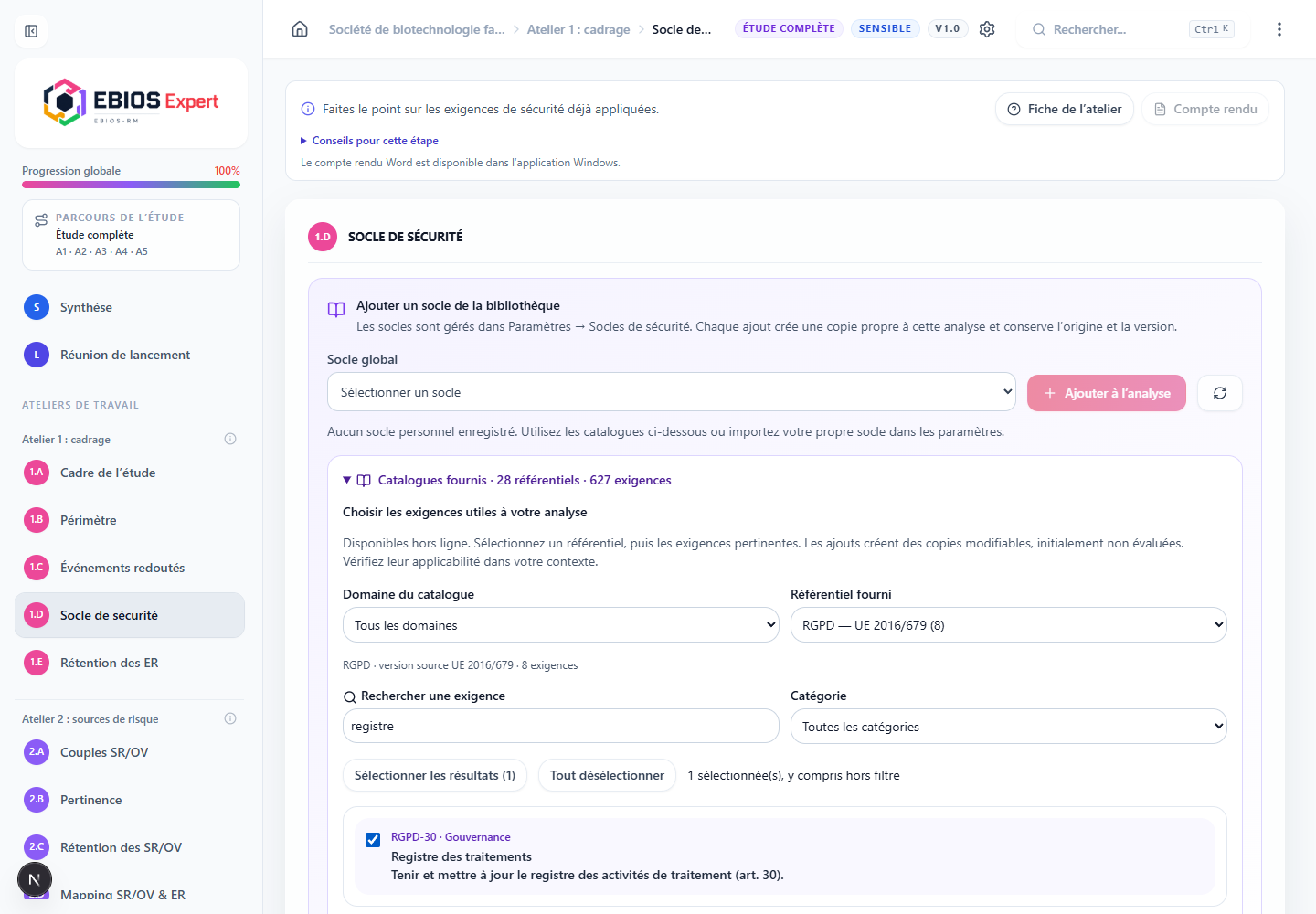Go to Périmètre step
The height and width of the screenshot is (914, 1316).
[x=130, y=520]
